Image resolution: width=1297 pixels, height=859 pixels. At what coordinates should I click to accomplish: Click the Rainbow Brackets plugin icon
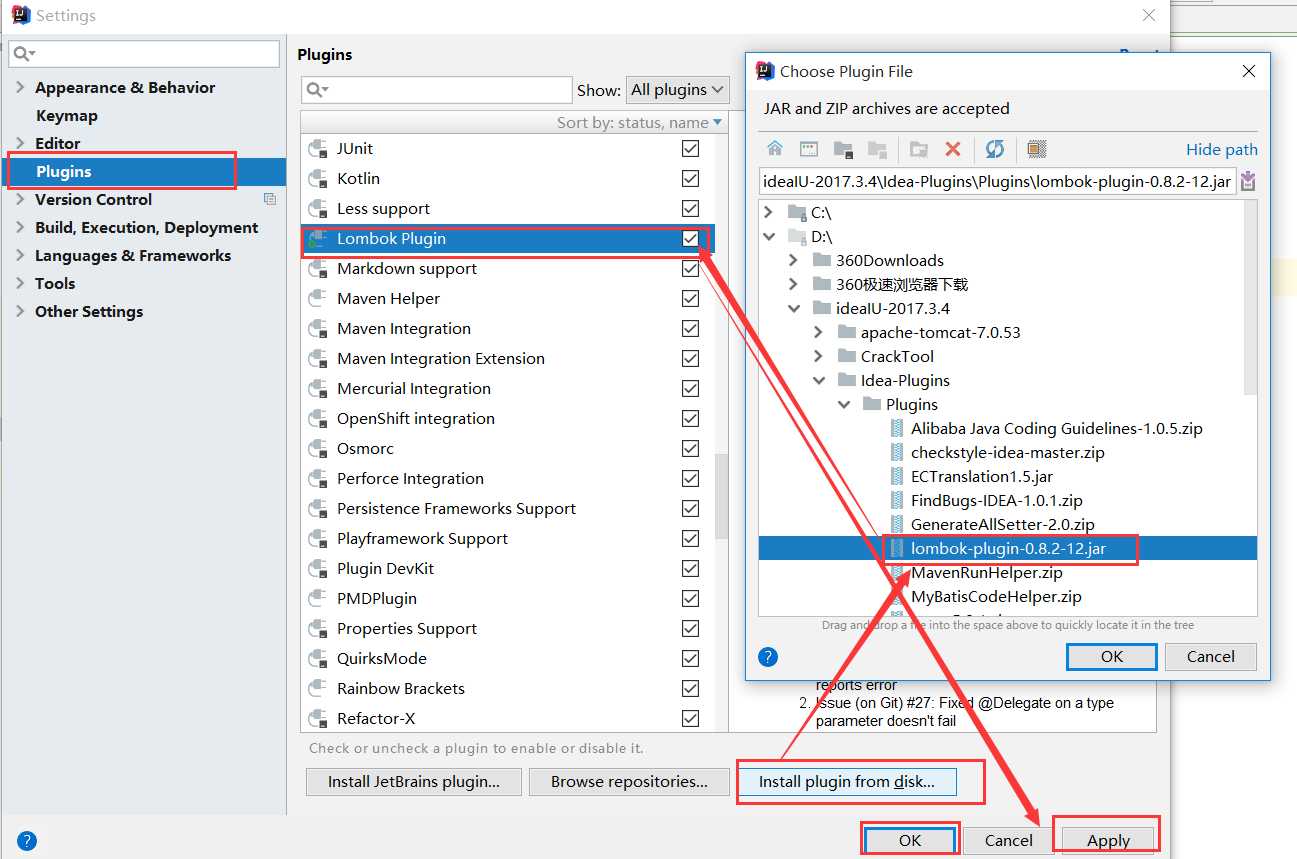point(318,689)
